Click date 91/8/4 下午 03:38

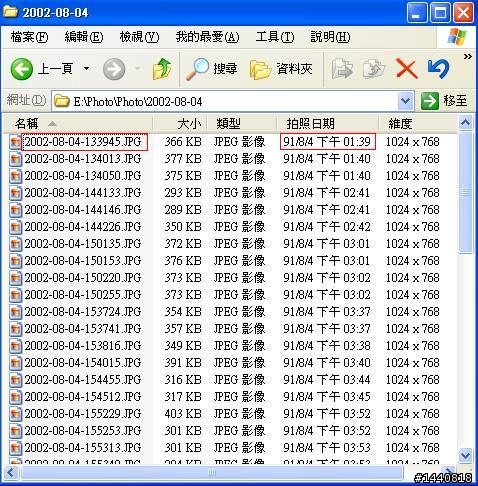[327, 346]
